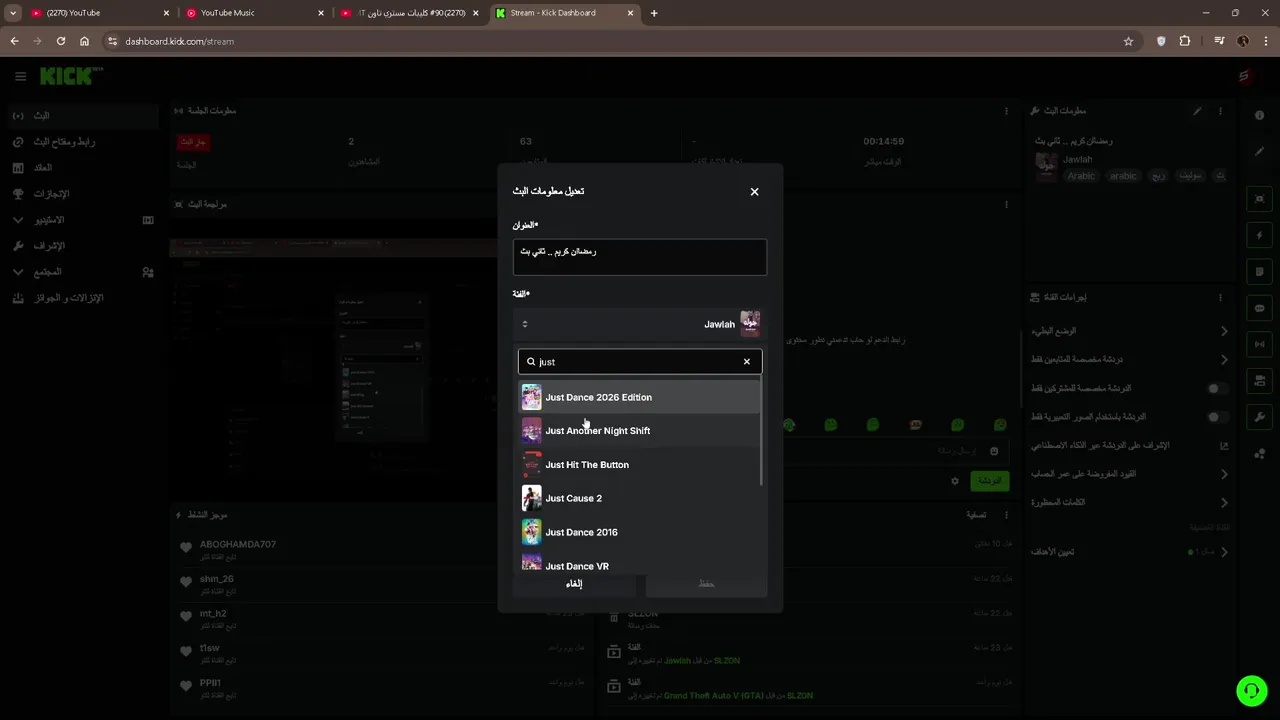Open three-dot menu next to filter (تصفية)
This screenshot has width=1280, height=720.
pyautogui.click(x=1006, y=515)
